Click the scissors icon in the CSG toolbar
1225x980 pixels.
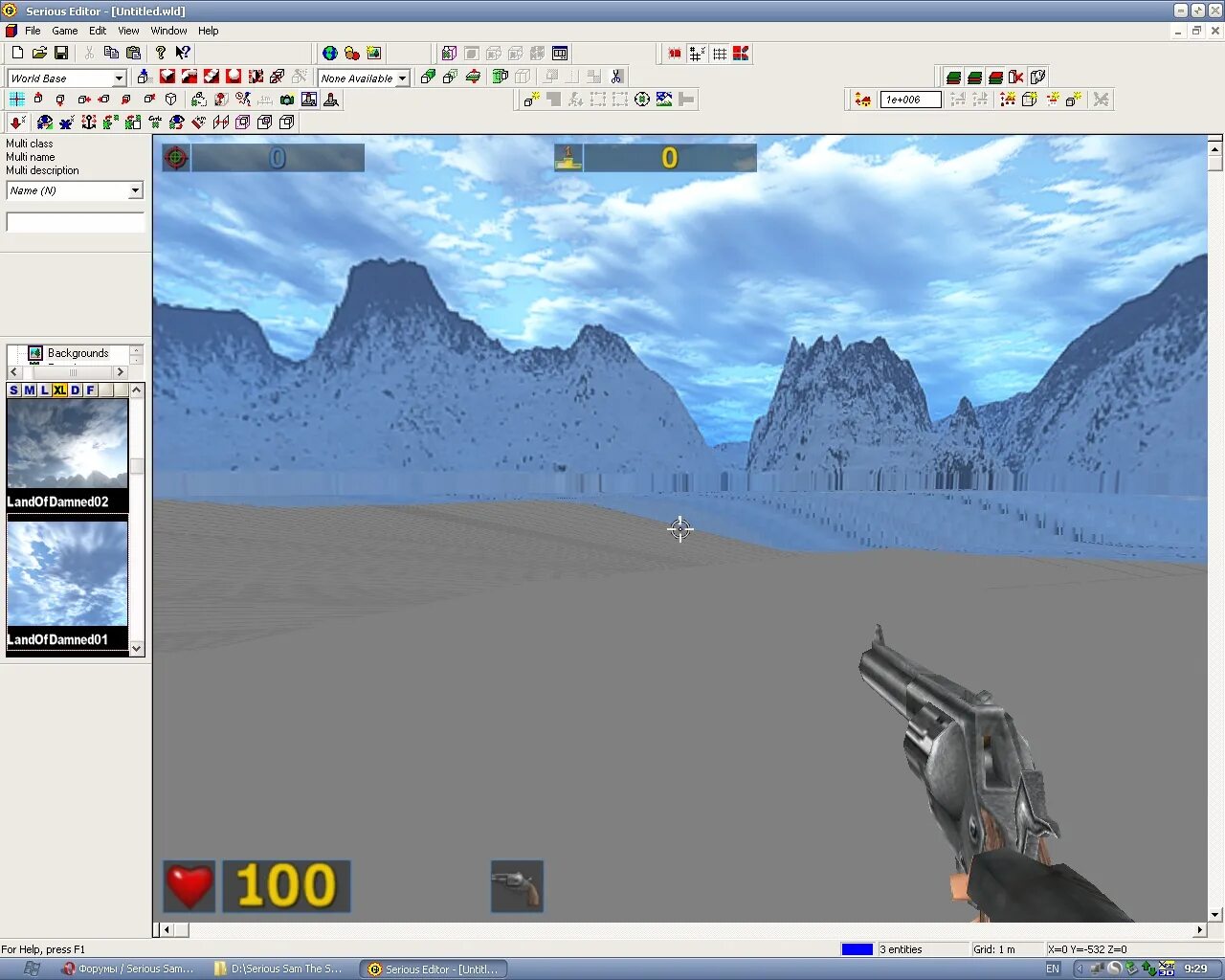coord(617,76)
